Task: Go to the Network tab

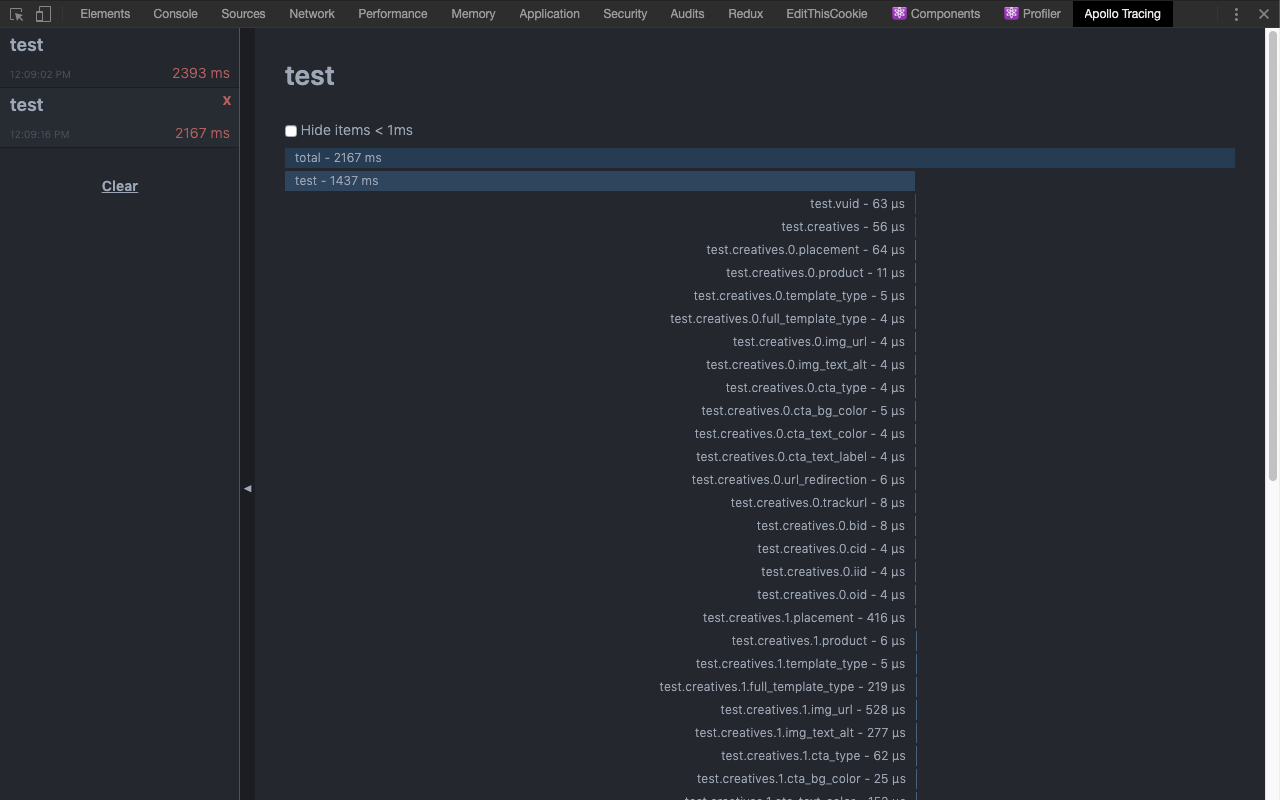Action: pos(312,14)
